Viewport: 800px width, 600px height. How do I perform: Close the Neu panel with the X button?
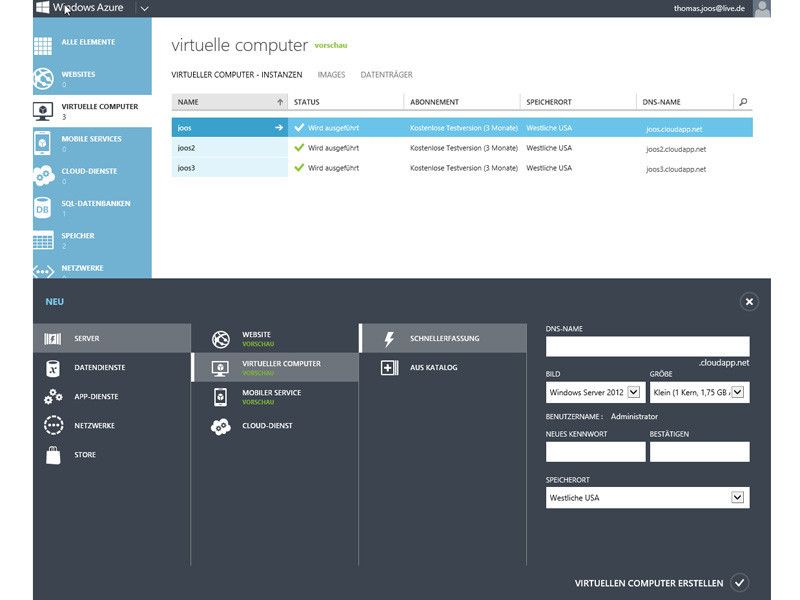click(x=749, y=302)
